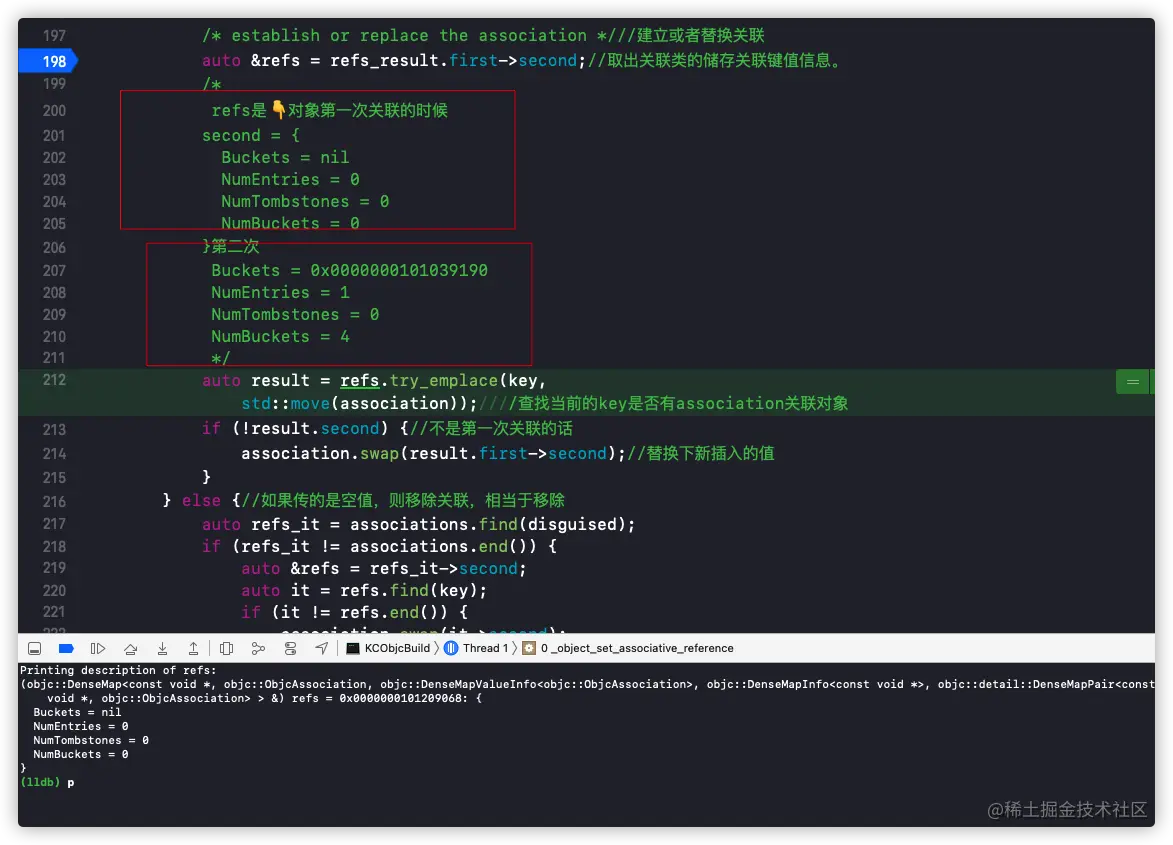Open the Debug View Hierarchy tool
This screenshot has height=845, width=1173.
[227, 648]
